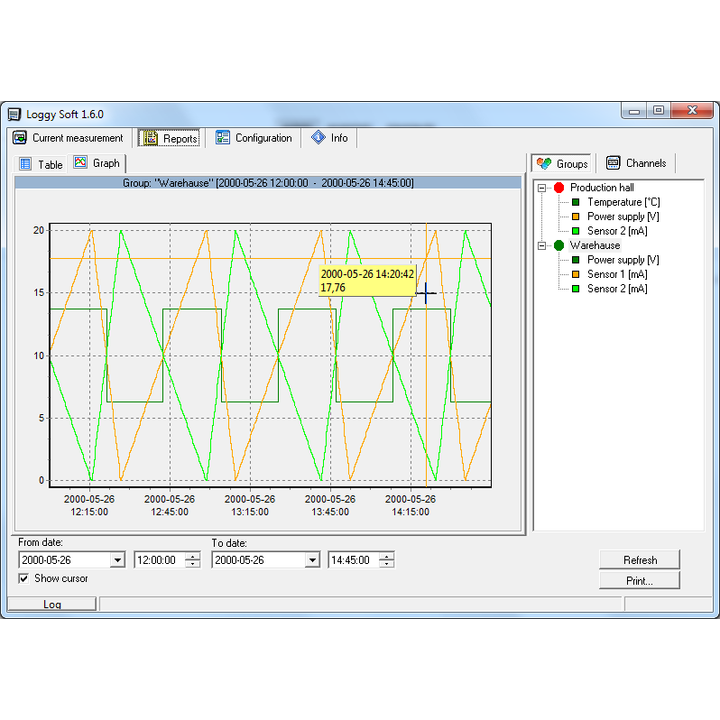Screen dimensions: 720x720
Task: Click the Print... button
Action: pos(639,580)
